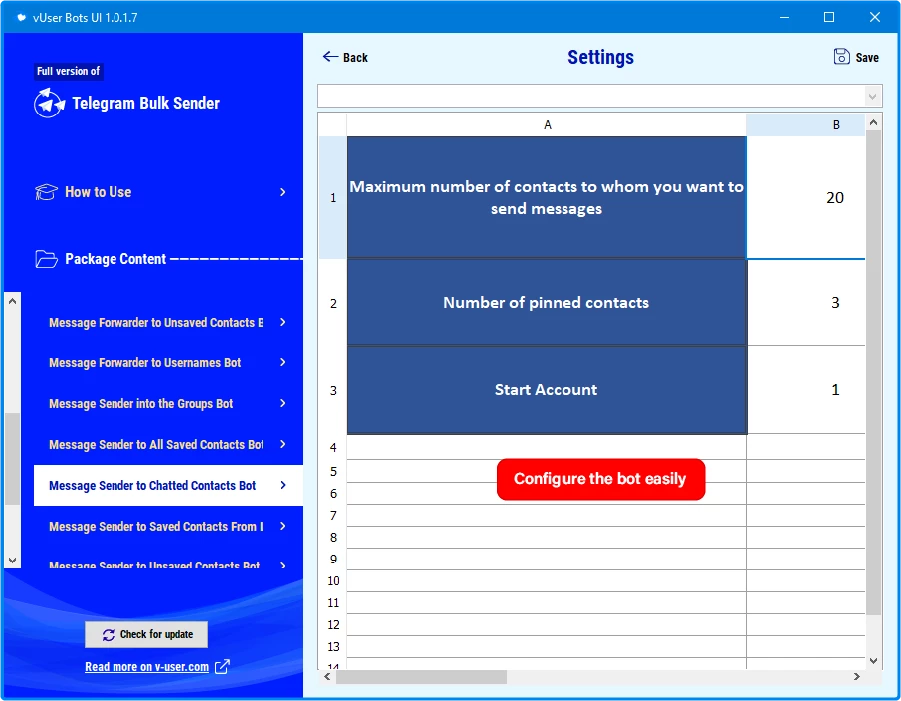Click the Save floppy disk icon
Screen dimensions: 901x701
pos(841,56)
